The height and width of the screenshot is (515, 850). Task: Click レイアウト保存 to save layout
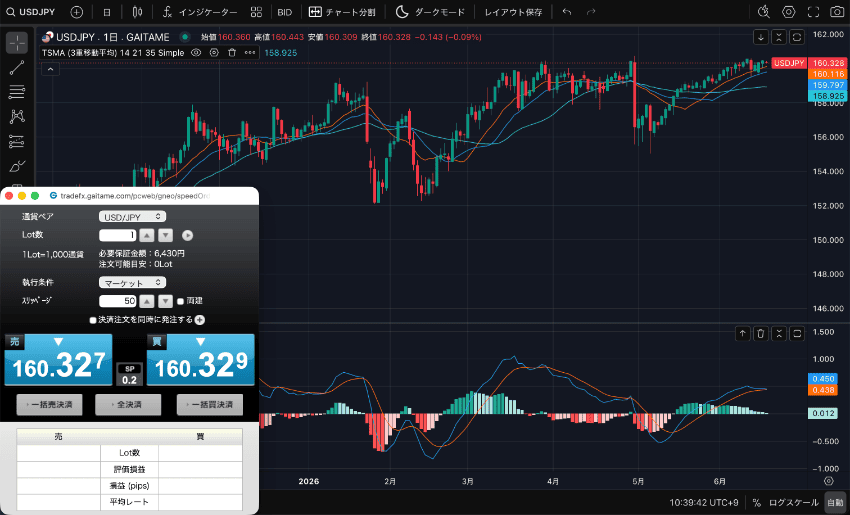pyautogui.click(x=513, y=12)
